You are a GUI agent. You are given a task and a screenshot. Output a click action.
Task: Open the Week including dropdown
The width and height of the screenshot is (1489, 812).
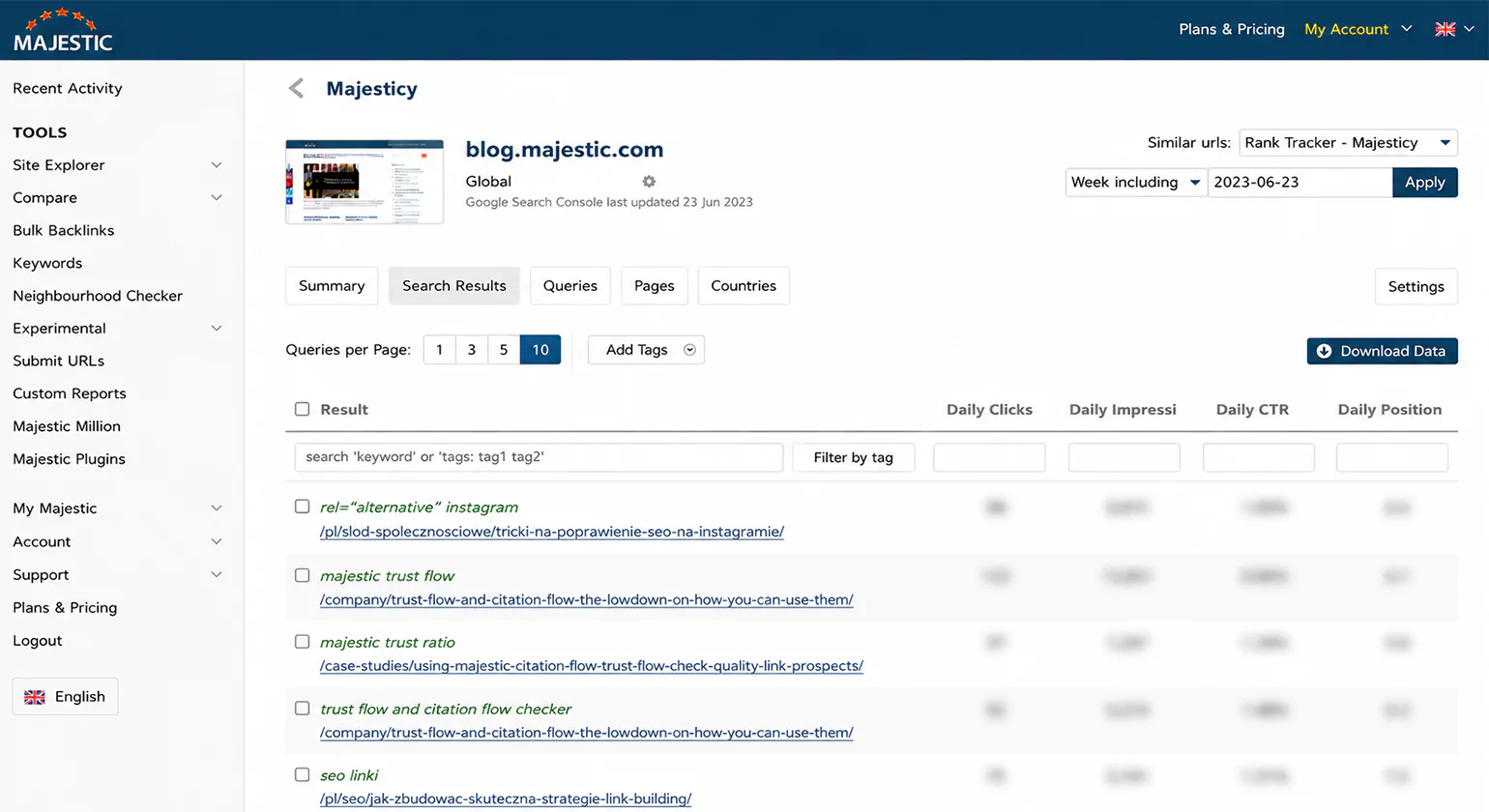(x=1136, y=182)
